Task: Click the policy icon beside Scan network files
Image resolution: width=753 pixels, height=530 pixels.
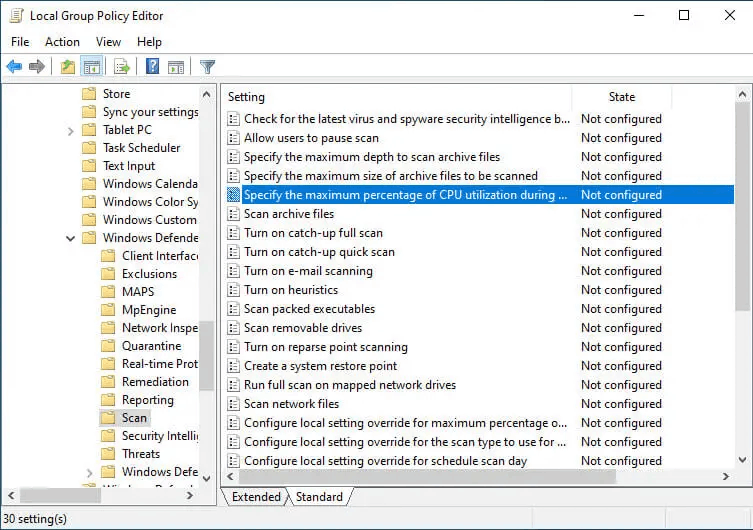Action: tap(233, 404)
